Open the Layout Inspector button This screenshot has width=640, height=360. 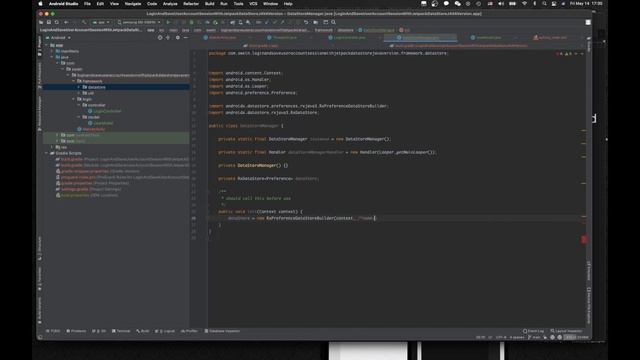click(567, 331)
